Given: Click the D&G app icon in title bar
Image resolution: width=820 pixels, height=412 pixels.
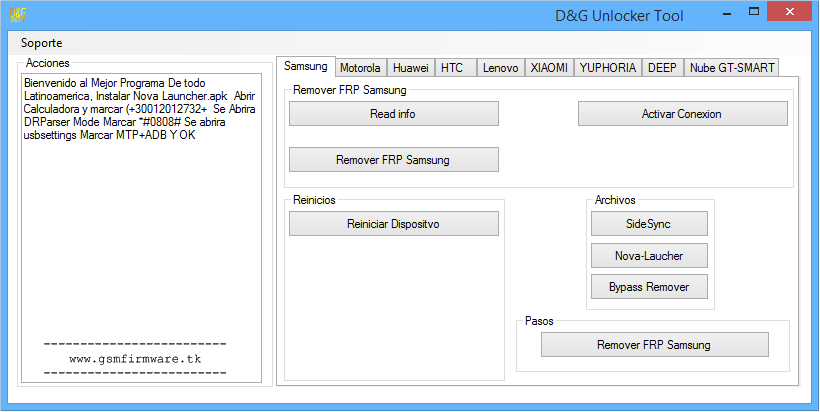Looking at the screenshot, I should coord(18,15).
